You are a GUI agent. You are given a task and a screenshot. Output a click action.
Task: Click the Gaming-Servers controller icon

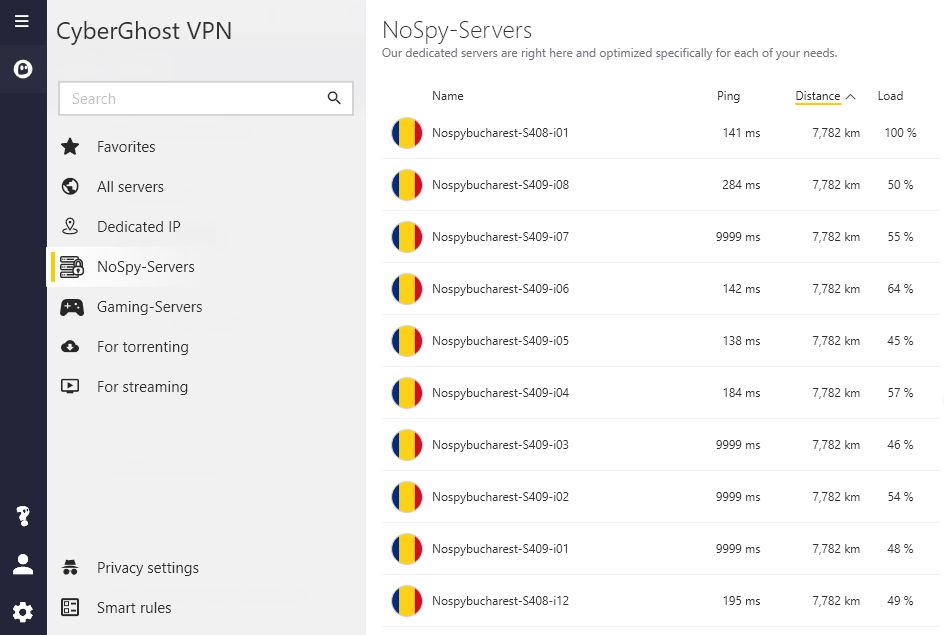[x=72, y=307]
